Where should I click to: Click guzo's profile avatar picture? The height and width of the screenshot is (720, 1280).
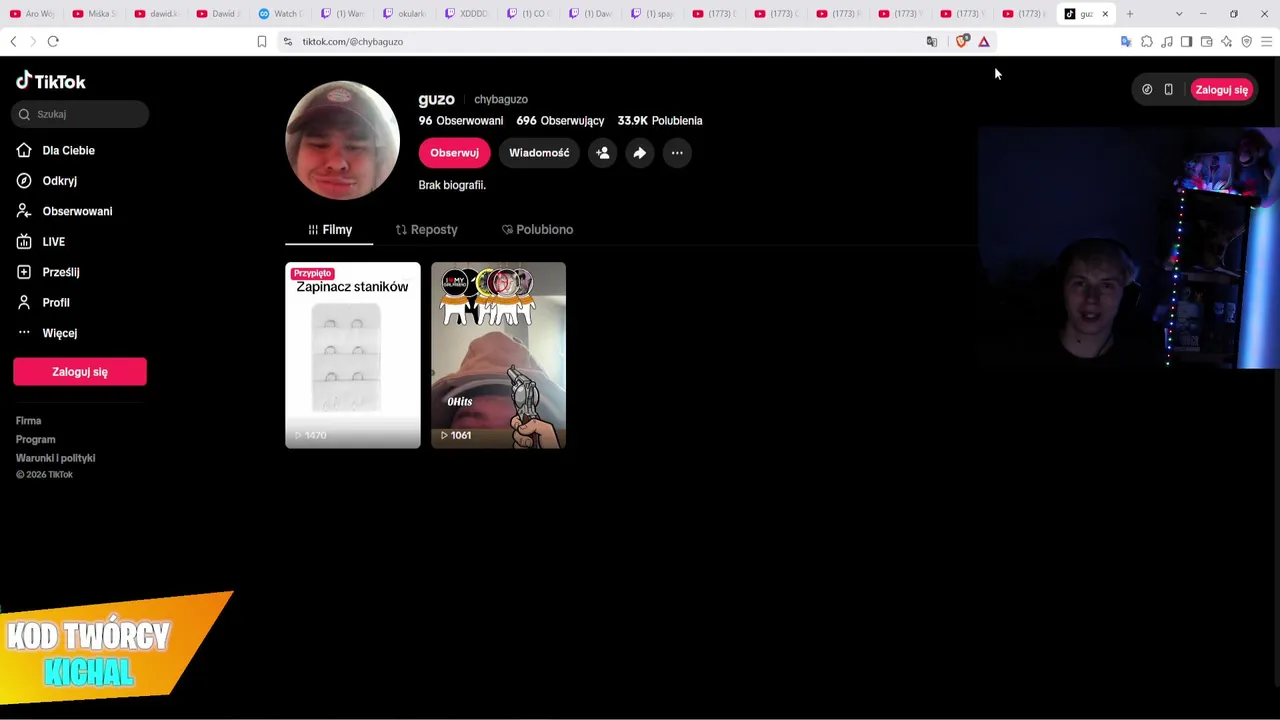(x=342, y=140)
